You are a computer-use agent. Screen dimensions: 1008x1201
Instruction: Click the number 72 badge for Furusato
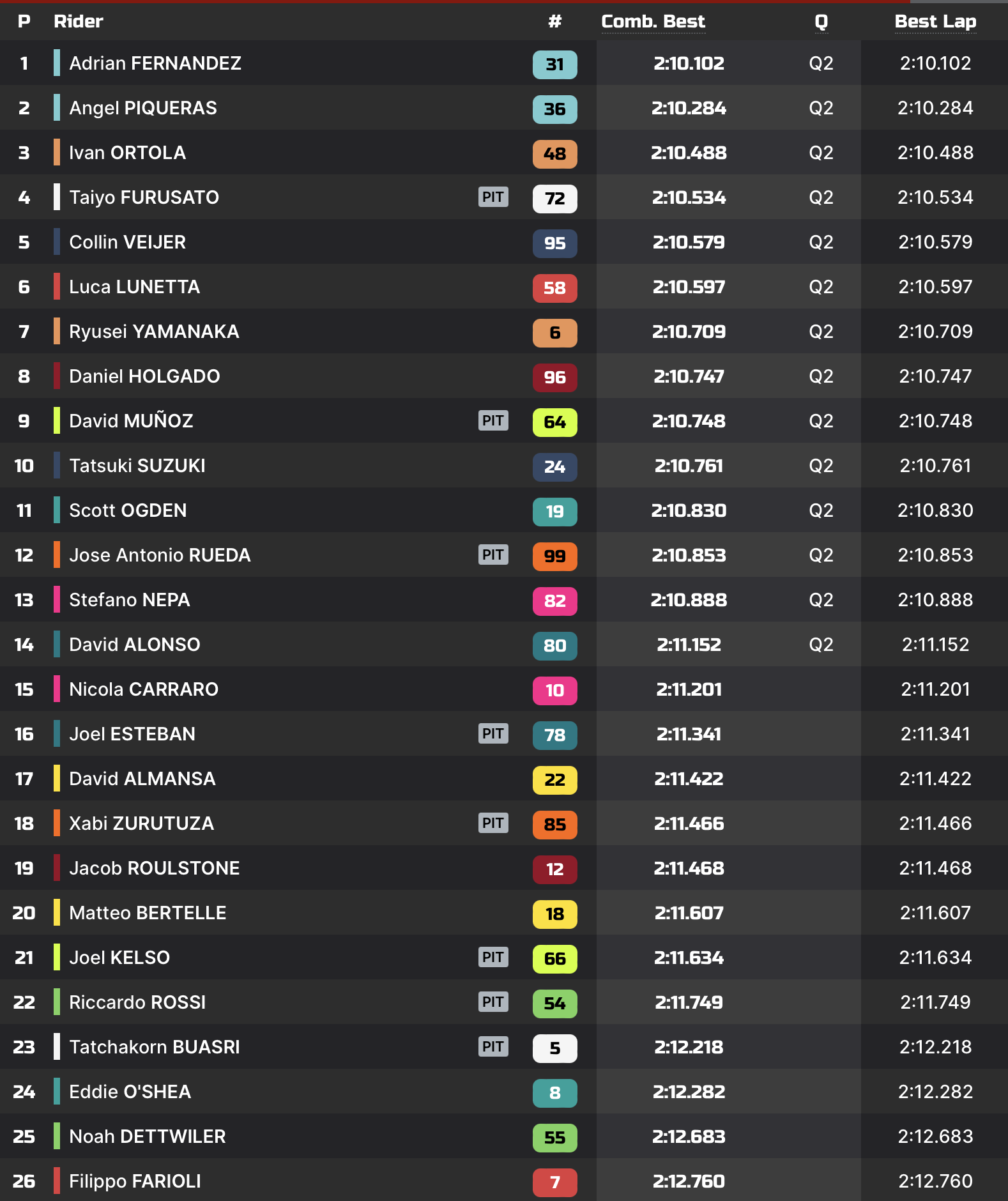(554, 198)
